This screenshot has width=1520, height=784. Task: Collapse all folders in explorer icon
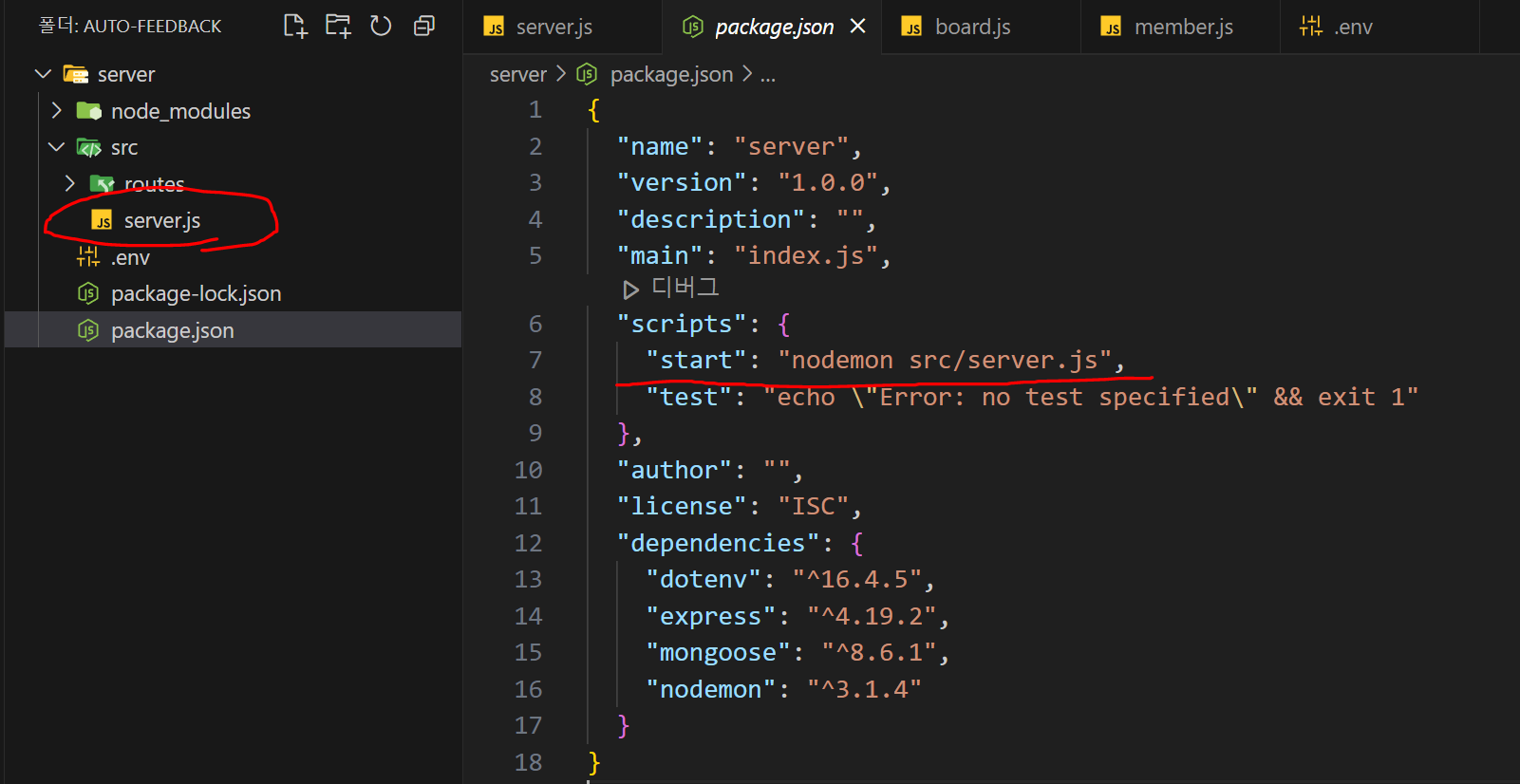pos(424,26)
